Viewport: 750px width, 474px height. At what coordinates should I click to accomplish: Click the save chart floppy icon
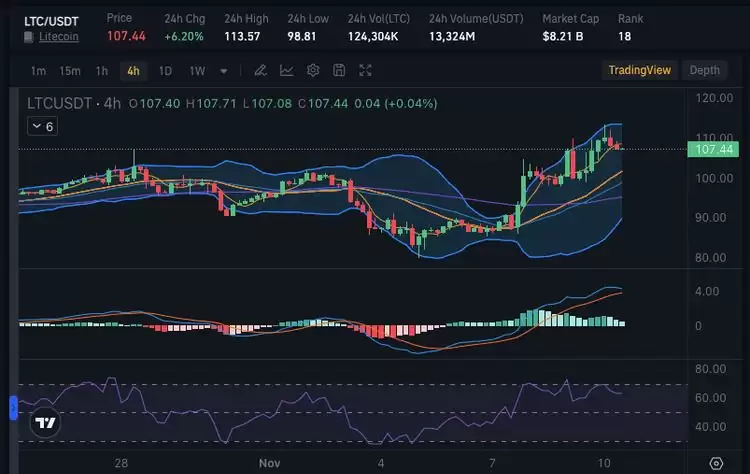[339, 71]
